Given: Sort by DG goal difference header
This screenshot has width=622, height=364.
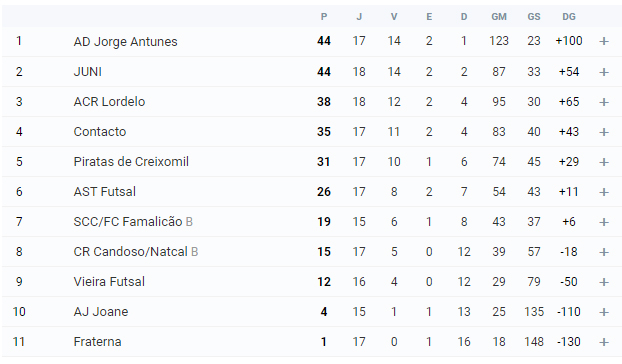Looking at the screenshot, I should coord(568,17).
